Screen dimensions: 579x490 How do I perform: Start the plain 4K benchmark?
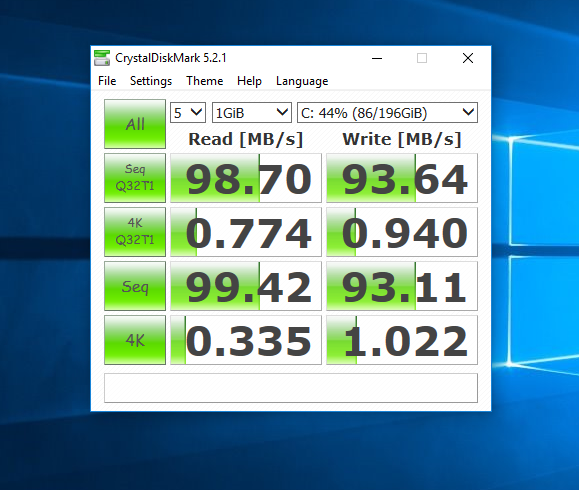135,340
